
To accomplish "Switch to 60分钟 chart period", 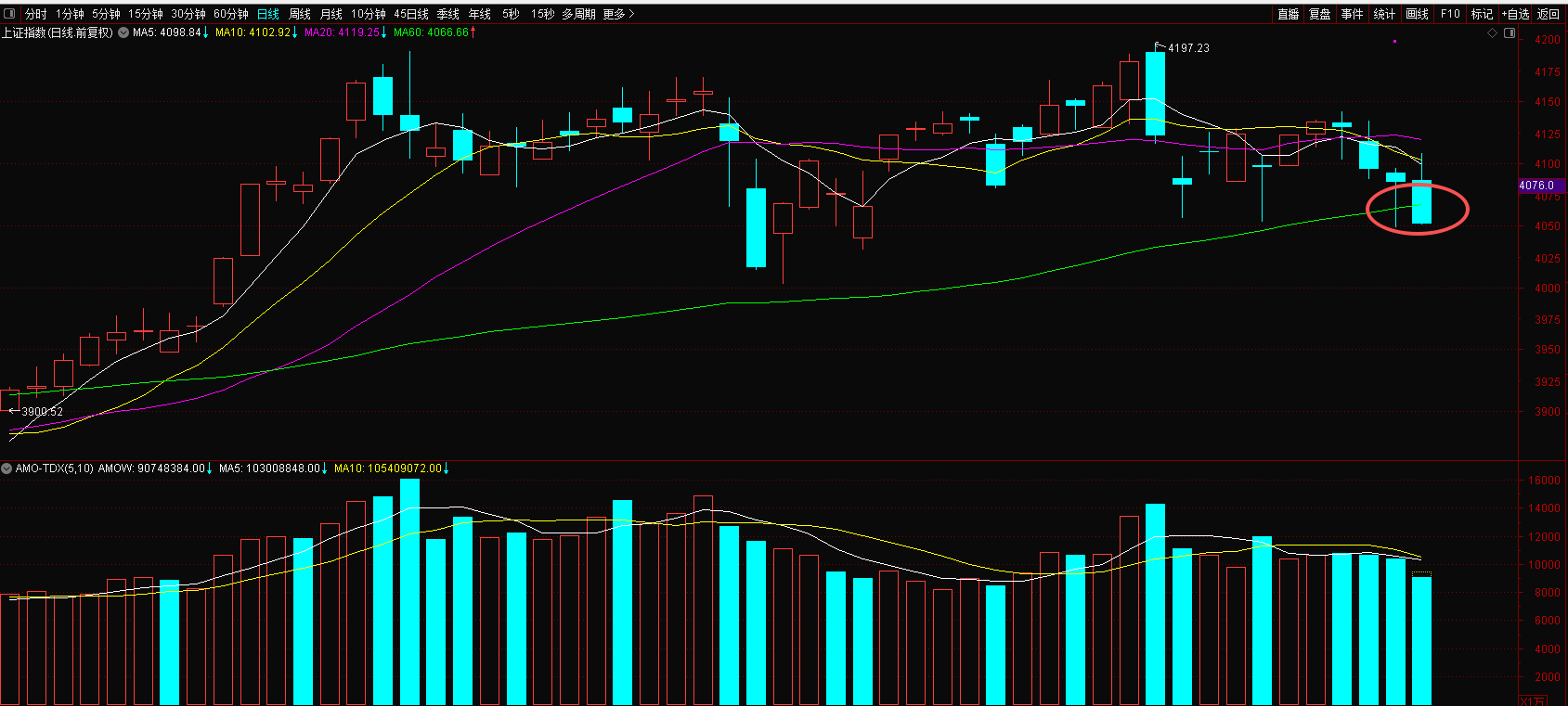I will click(231, 14).
